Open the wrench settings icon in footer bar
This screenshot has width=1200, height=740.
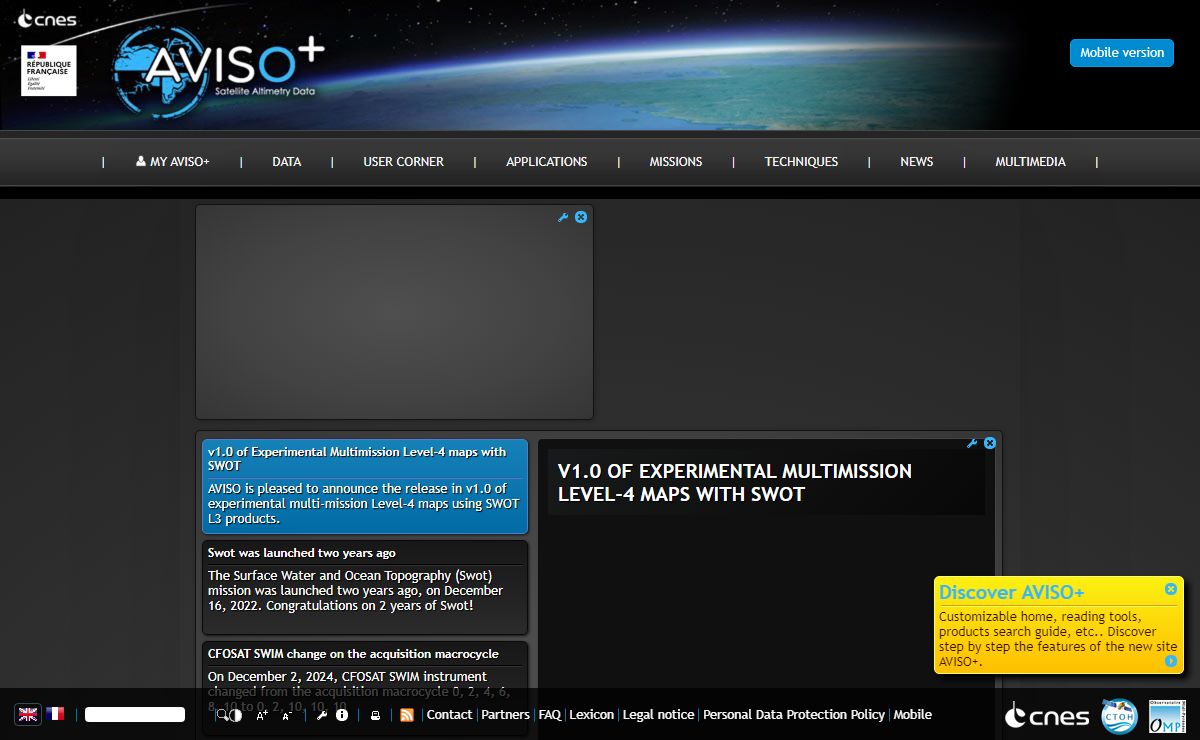tap(321, 715)
